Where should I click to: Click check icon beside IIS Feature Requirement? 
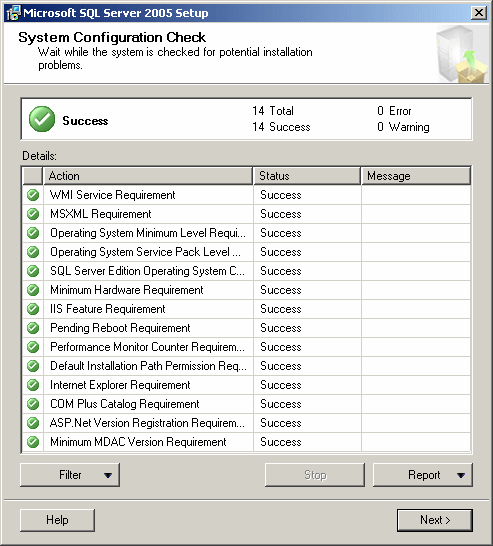click(33, 309)
